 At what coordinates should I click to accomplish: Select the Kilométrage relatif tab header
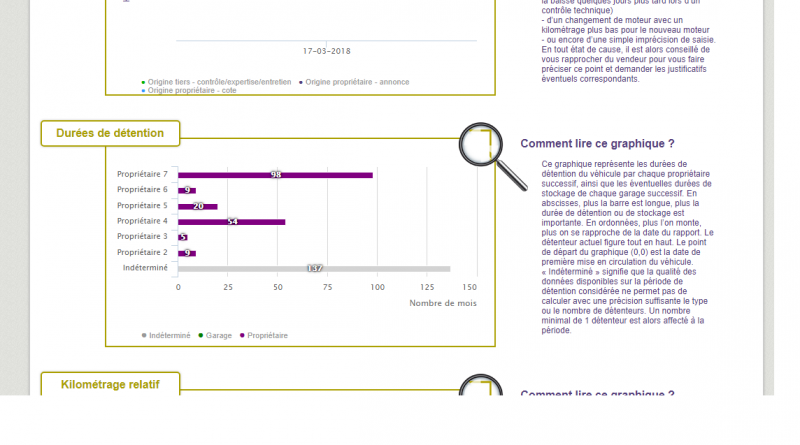coord(110,384)
